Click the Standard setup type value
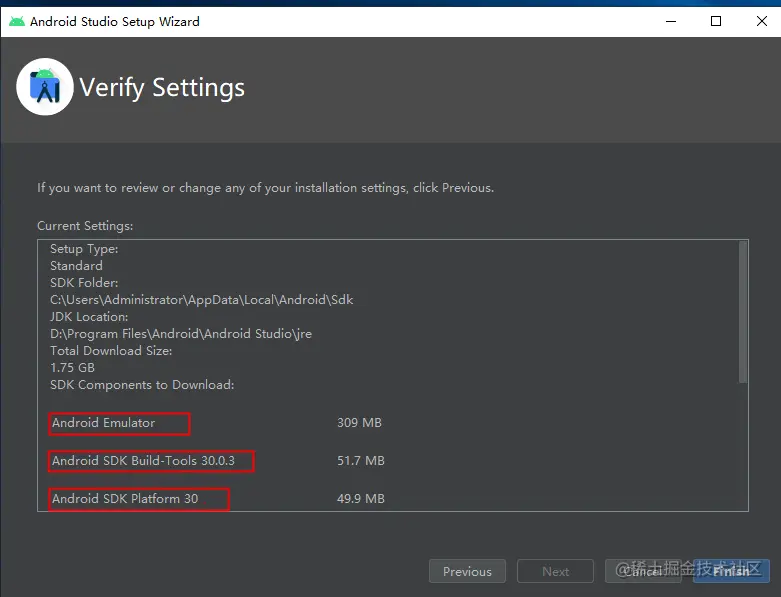Screen dimensions: 781x597 point(76,265)
